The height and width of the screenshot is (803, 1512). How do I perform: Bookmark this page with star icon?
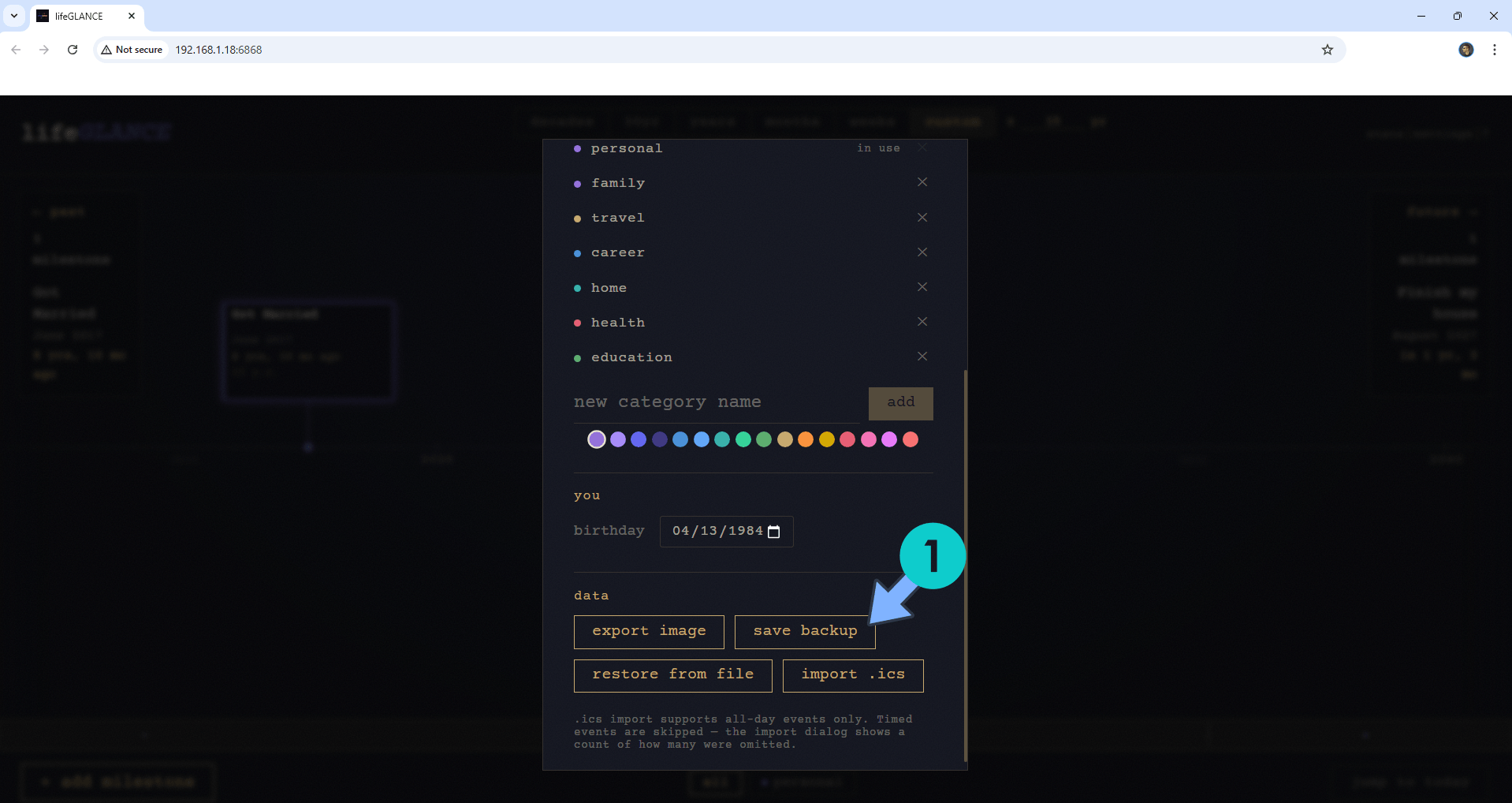coord(1327,50)
